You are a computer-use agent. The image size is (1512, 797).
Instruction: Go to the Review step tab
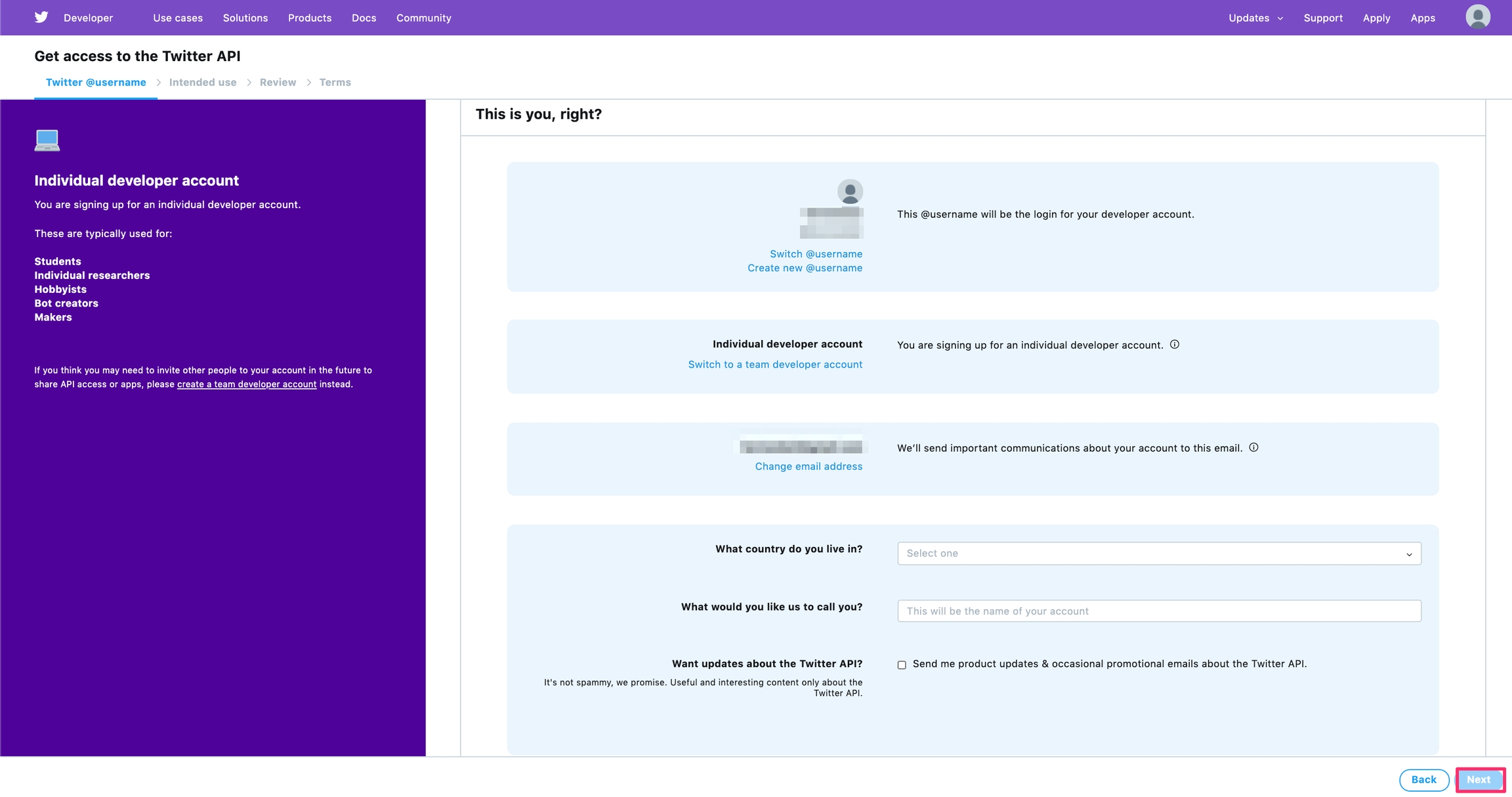point(278,82)
